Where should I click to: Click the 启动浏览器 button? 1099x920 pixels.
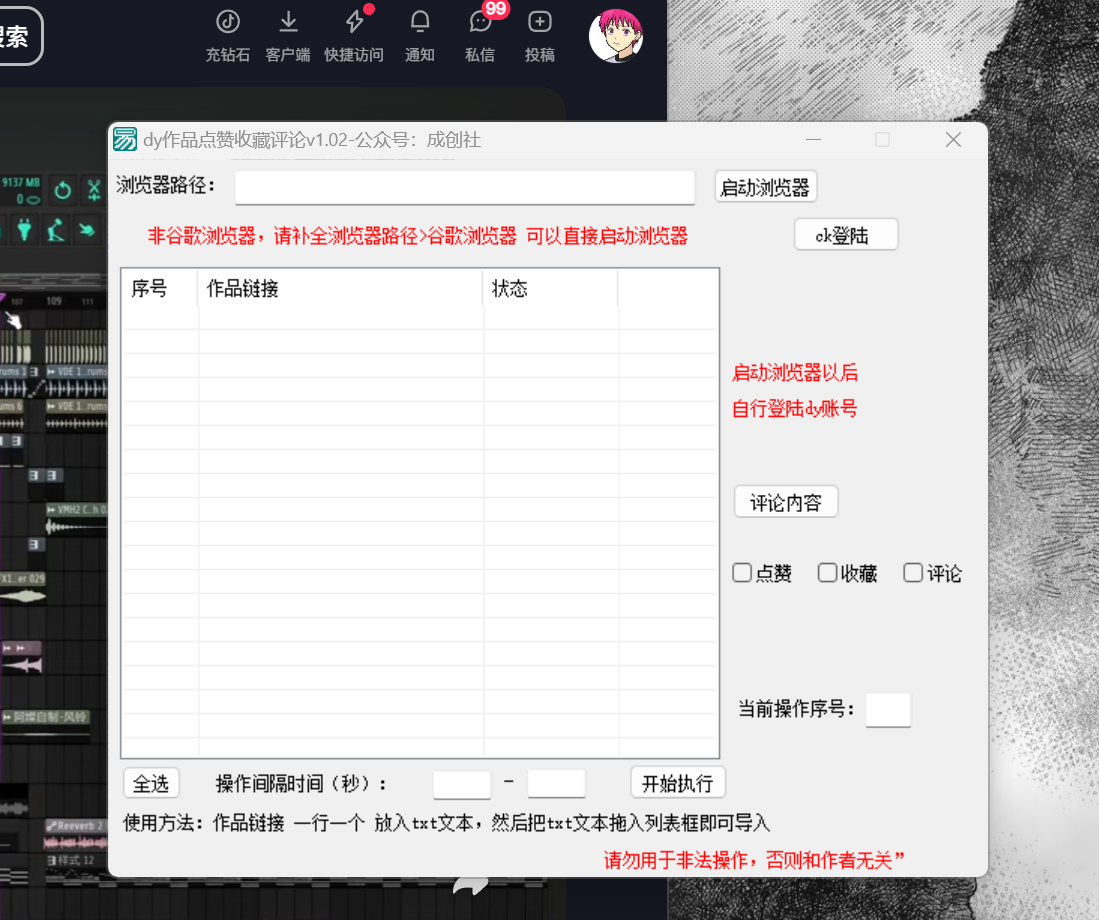pos(766,187)
